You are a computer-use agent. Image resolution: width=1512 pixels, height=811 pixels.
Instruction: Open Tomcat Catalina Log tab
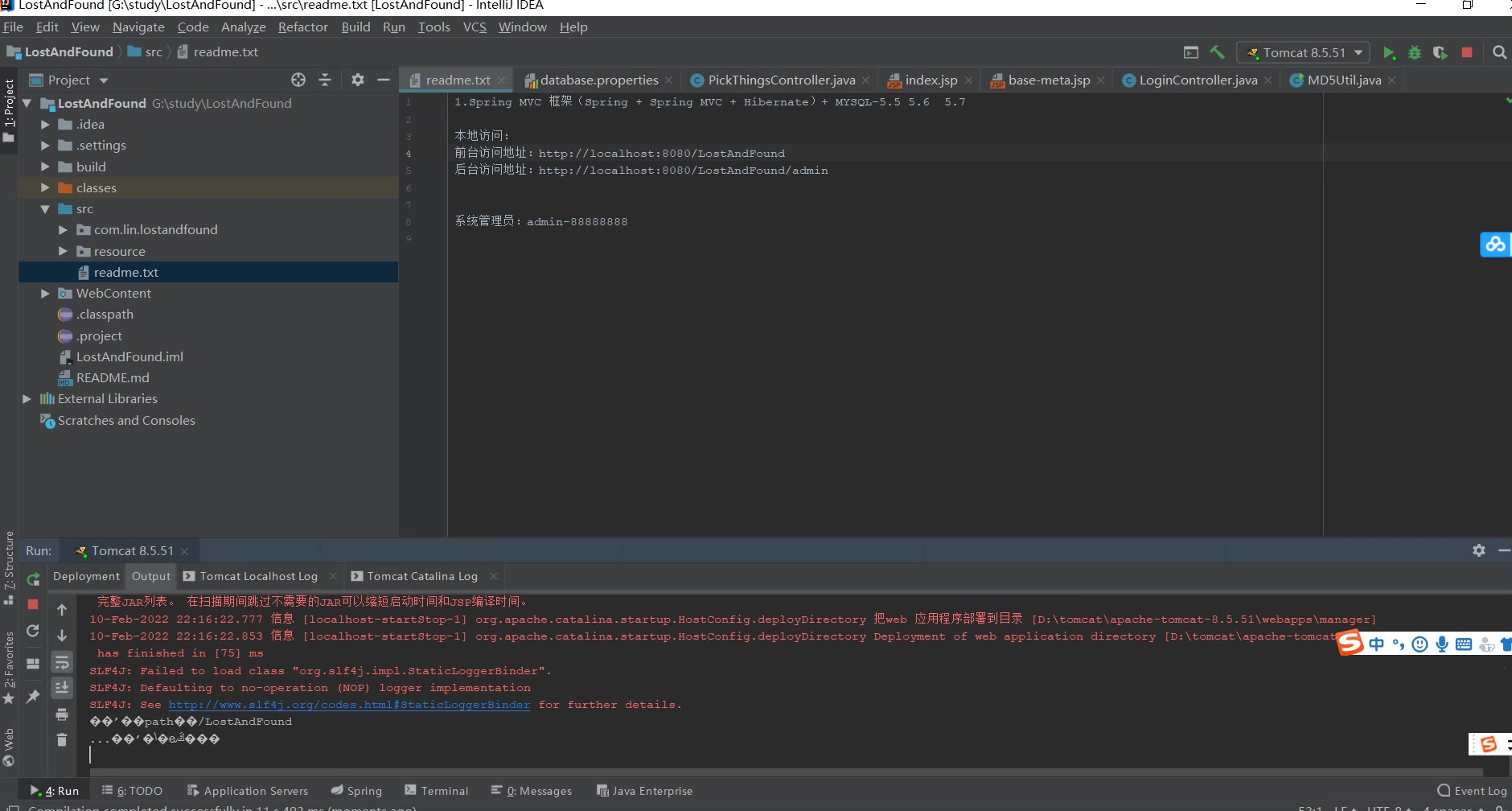[x=421, y=576]
